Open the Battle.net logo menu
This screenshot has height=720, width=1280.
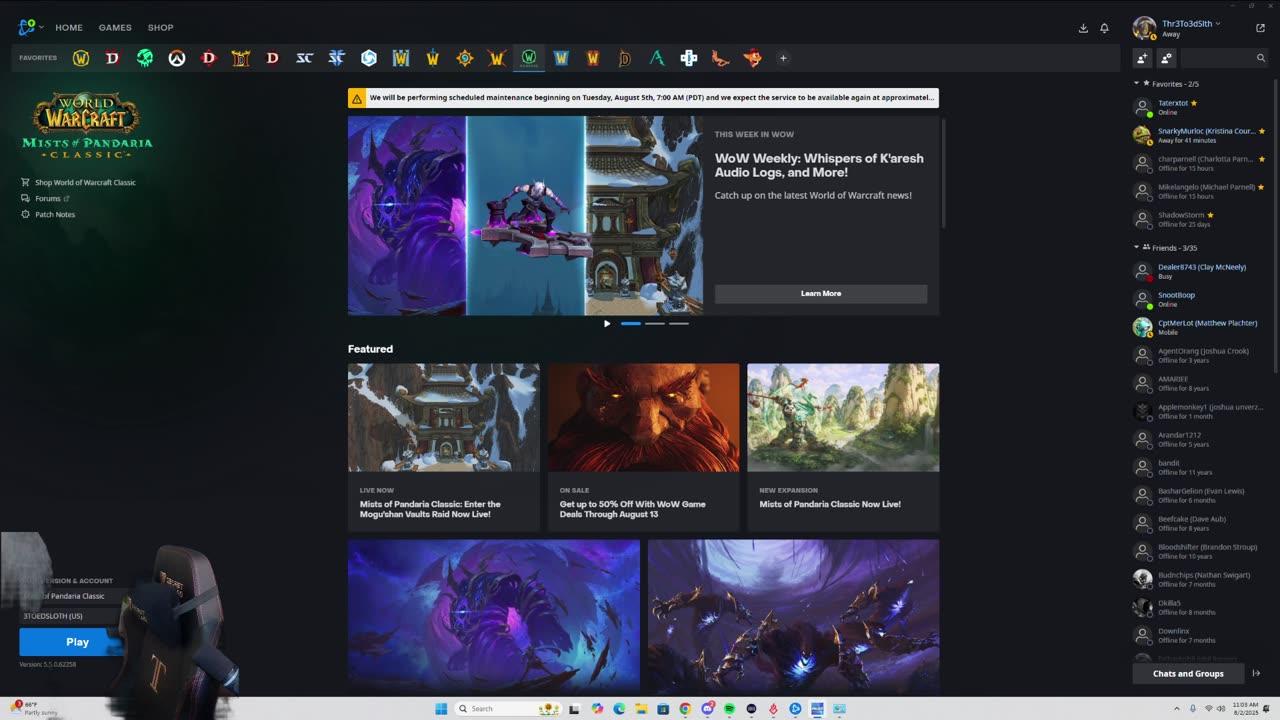(x=29, y=27)
